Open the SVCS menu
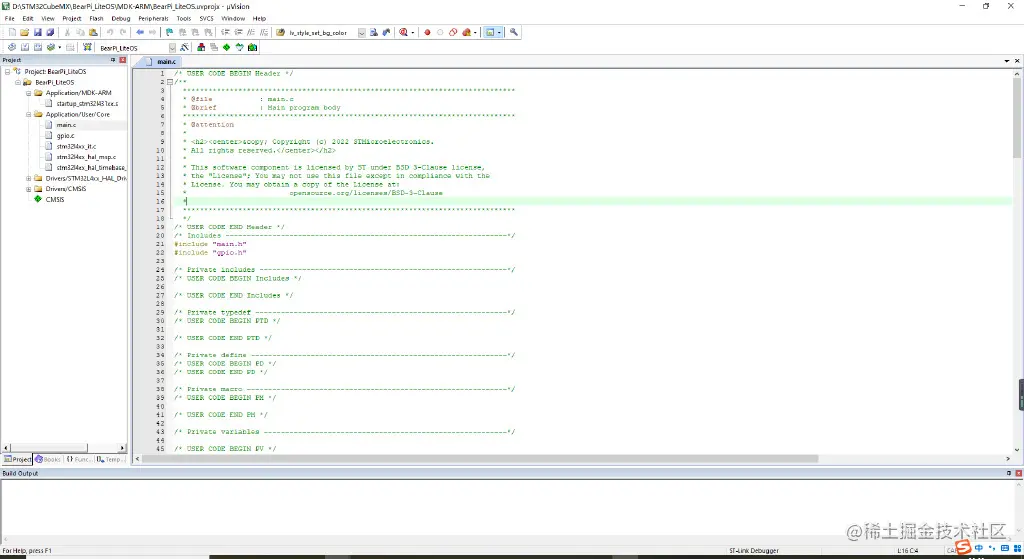 click(x=206, y=18)
